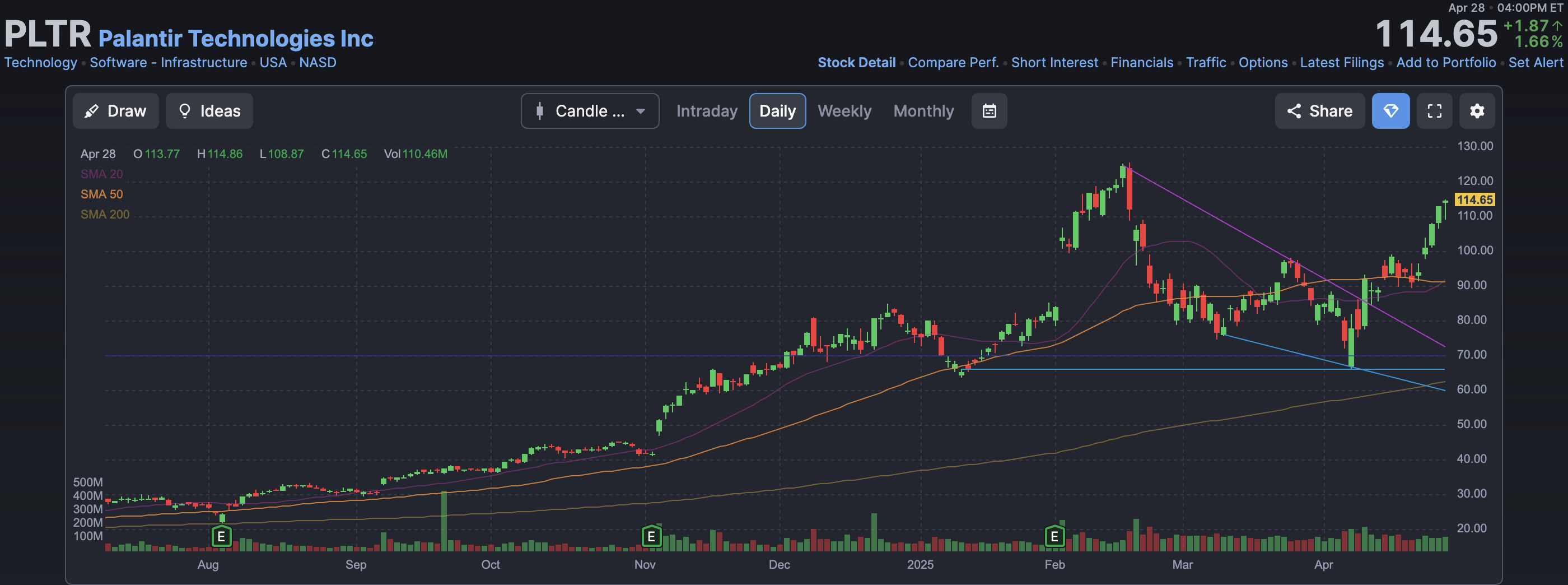1568x585 pixels.
Task: Click the SMA 20 legend label
Action: point(102,174)
